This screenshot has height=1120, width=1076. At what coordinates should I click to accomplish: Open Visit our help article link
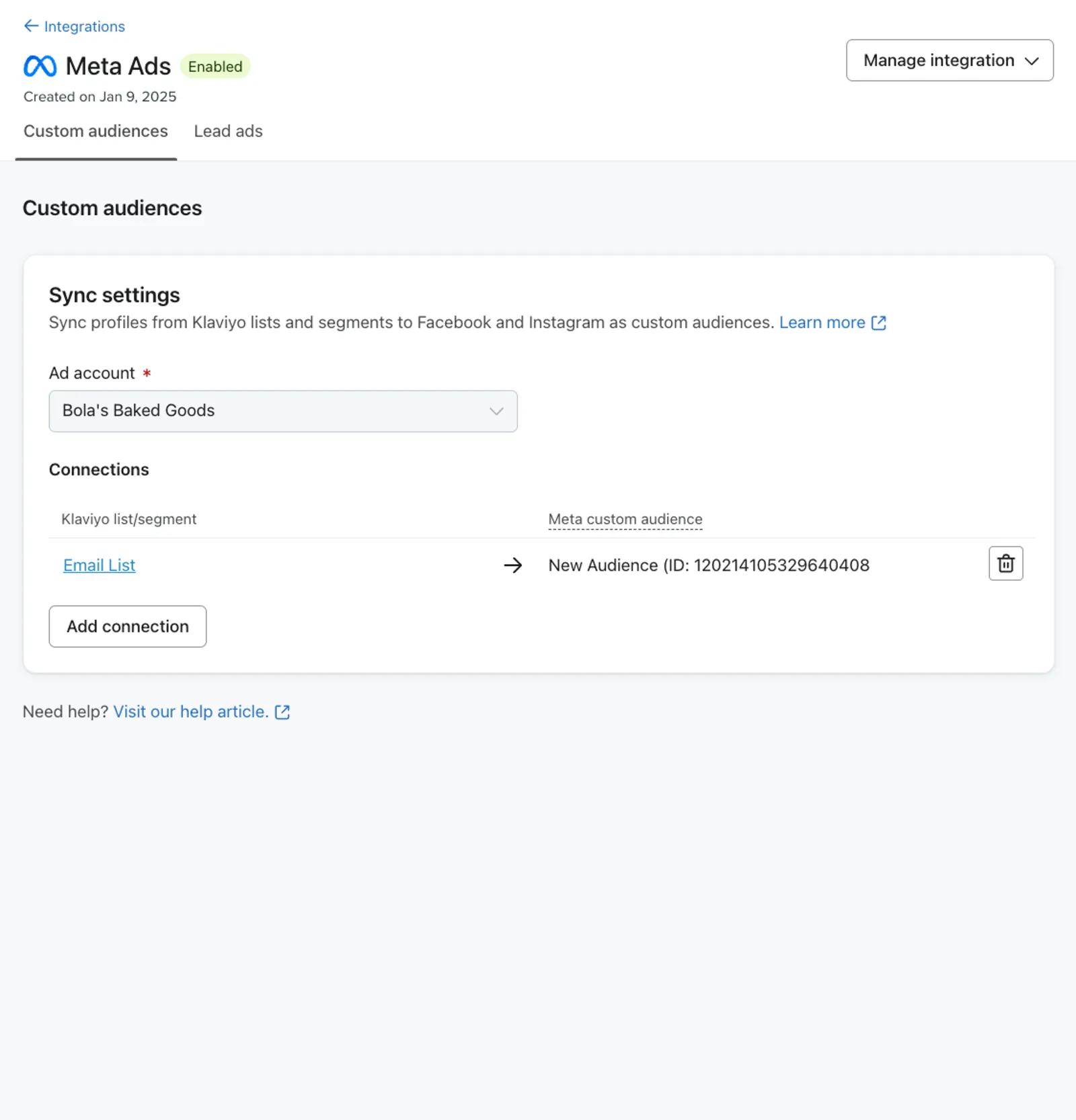191,712
